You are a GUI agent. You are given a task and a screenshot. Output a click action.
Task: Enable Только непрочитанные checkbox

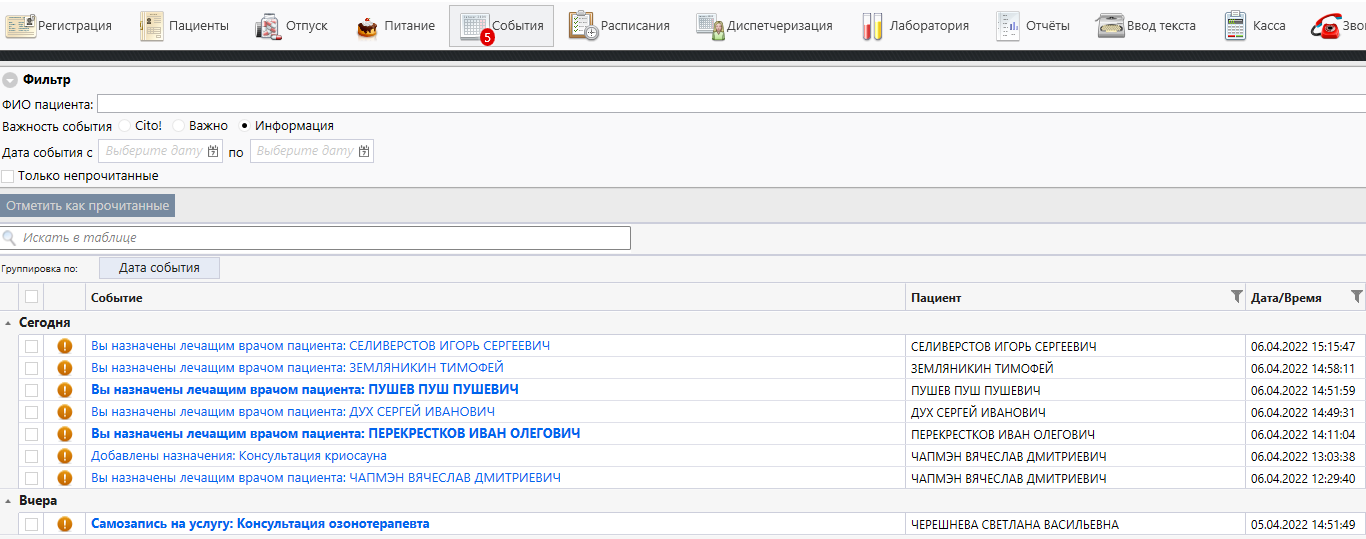coord(8,176)
